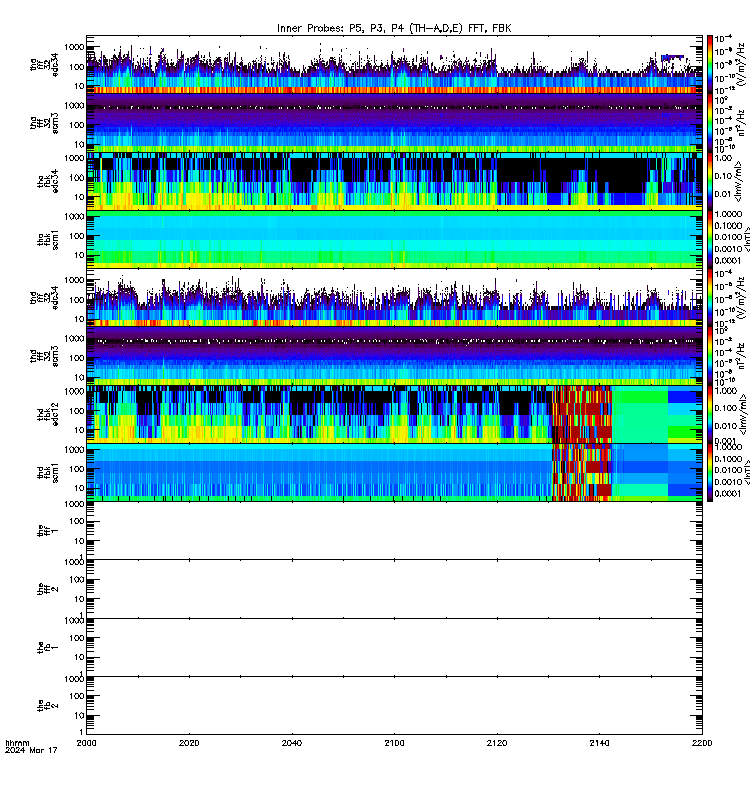Click the red burst in thd fbk edc12

coord(582,414)
